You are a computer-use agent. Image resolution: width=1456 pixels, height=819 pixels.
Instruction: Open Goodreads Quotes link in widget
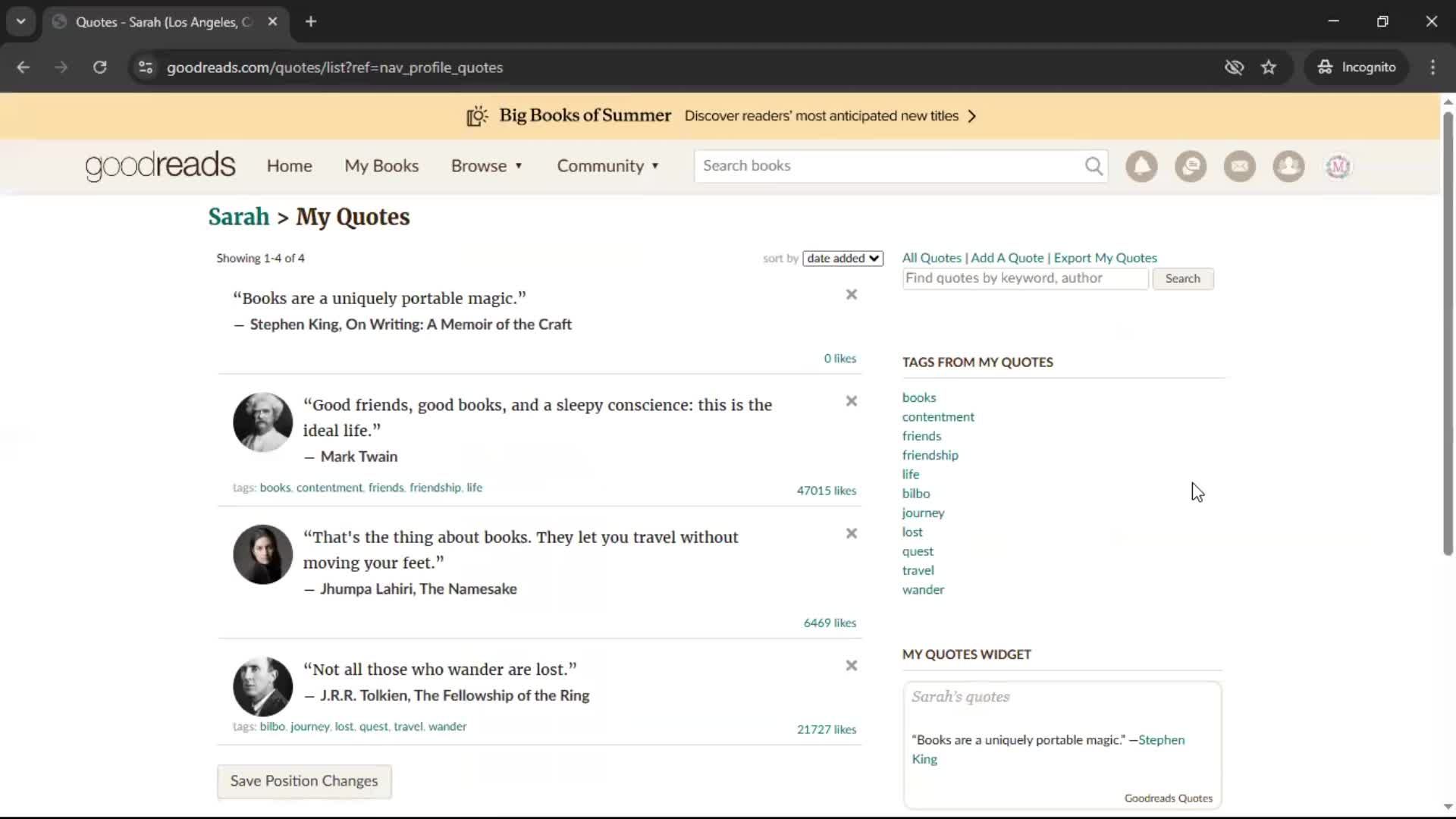1168,799
